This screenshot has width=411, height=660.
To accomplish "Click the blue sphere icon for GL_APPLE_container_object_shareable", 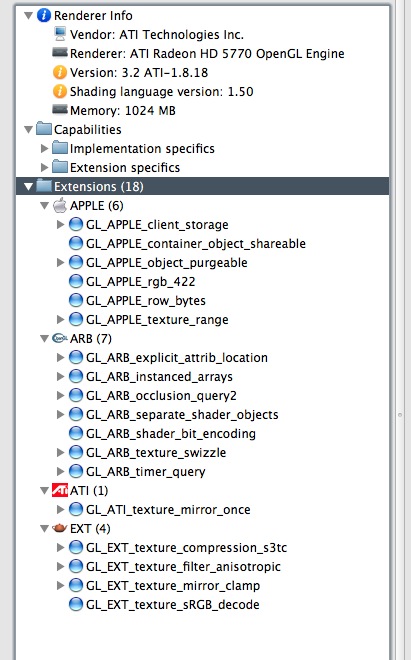I will coord(76,243).
